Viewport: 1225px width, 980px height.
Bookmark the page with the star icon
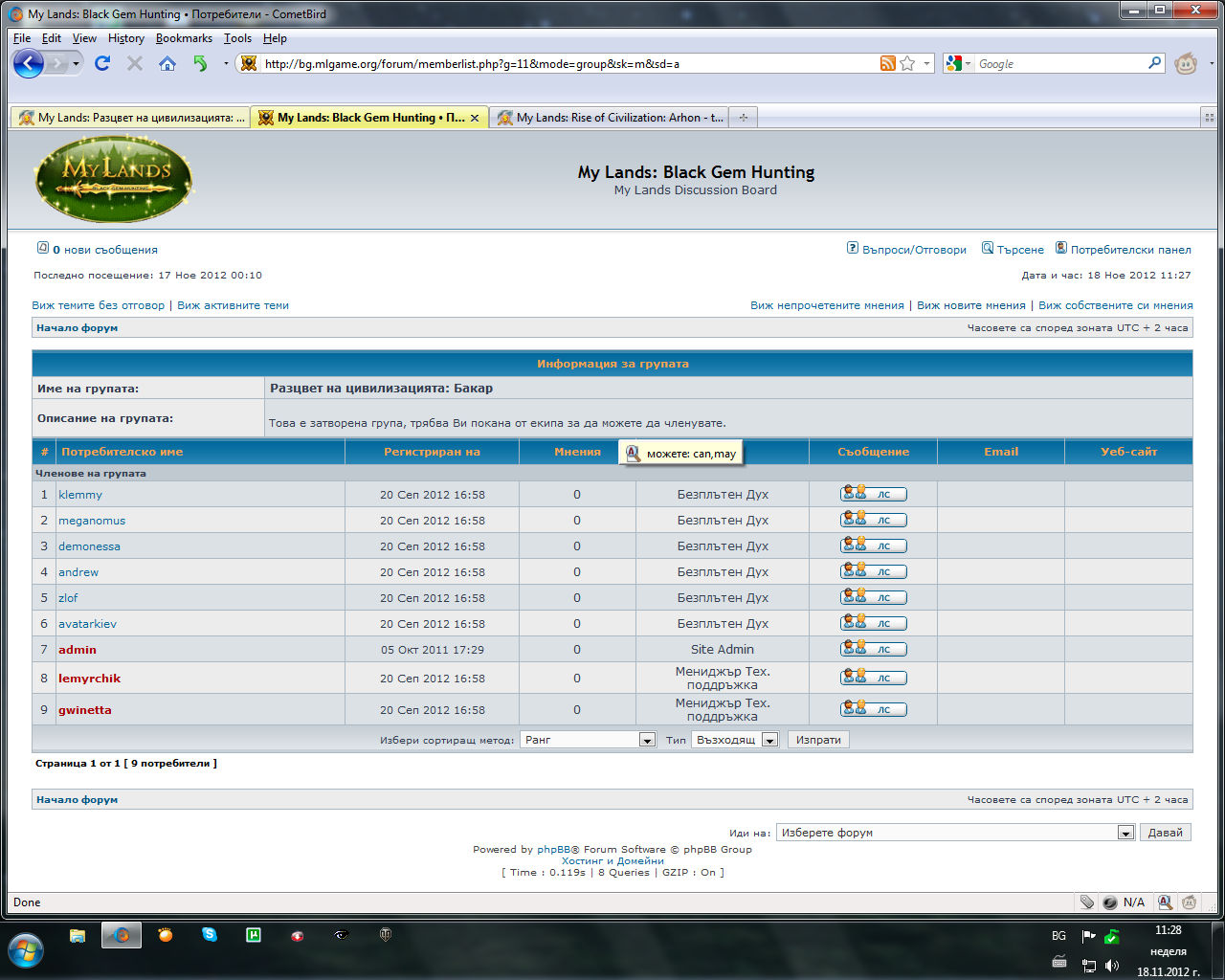pyautogui.click(x=907, y=64)
